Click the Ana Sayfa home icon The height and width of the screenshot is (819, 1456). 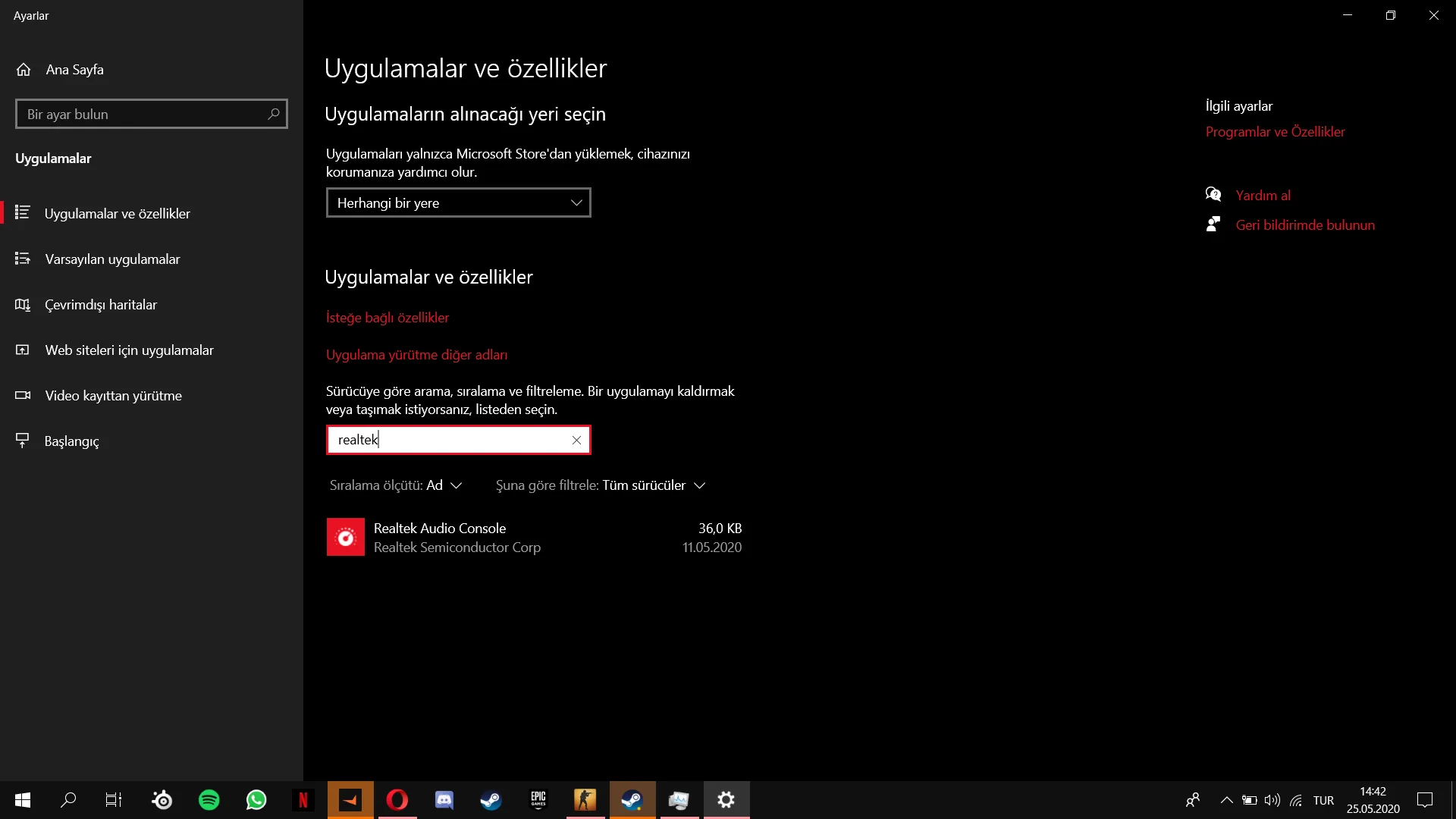pyautogui.click(x=24, y=70)
